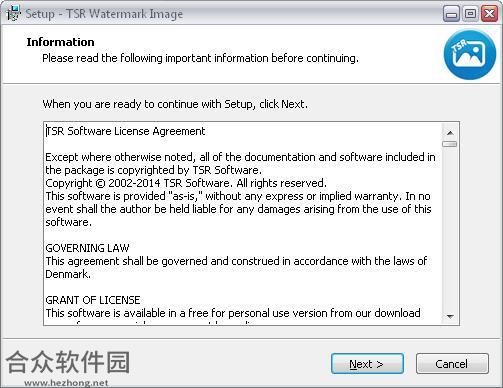
Task: Click the 'Setup - TSR Watermark Image' title text
Action: [x=104, y=14]
